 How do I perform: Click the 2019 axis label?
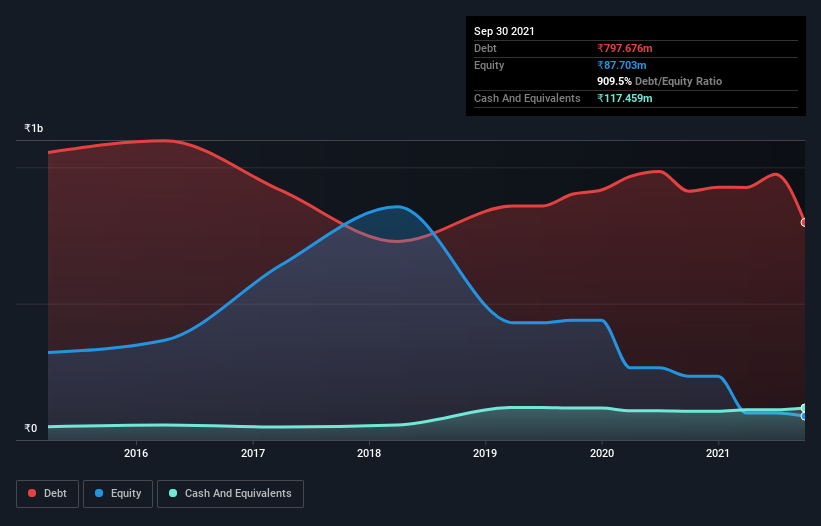point(485,453)
